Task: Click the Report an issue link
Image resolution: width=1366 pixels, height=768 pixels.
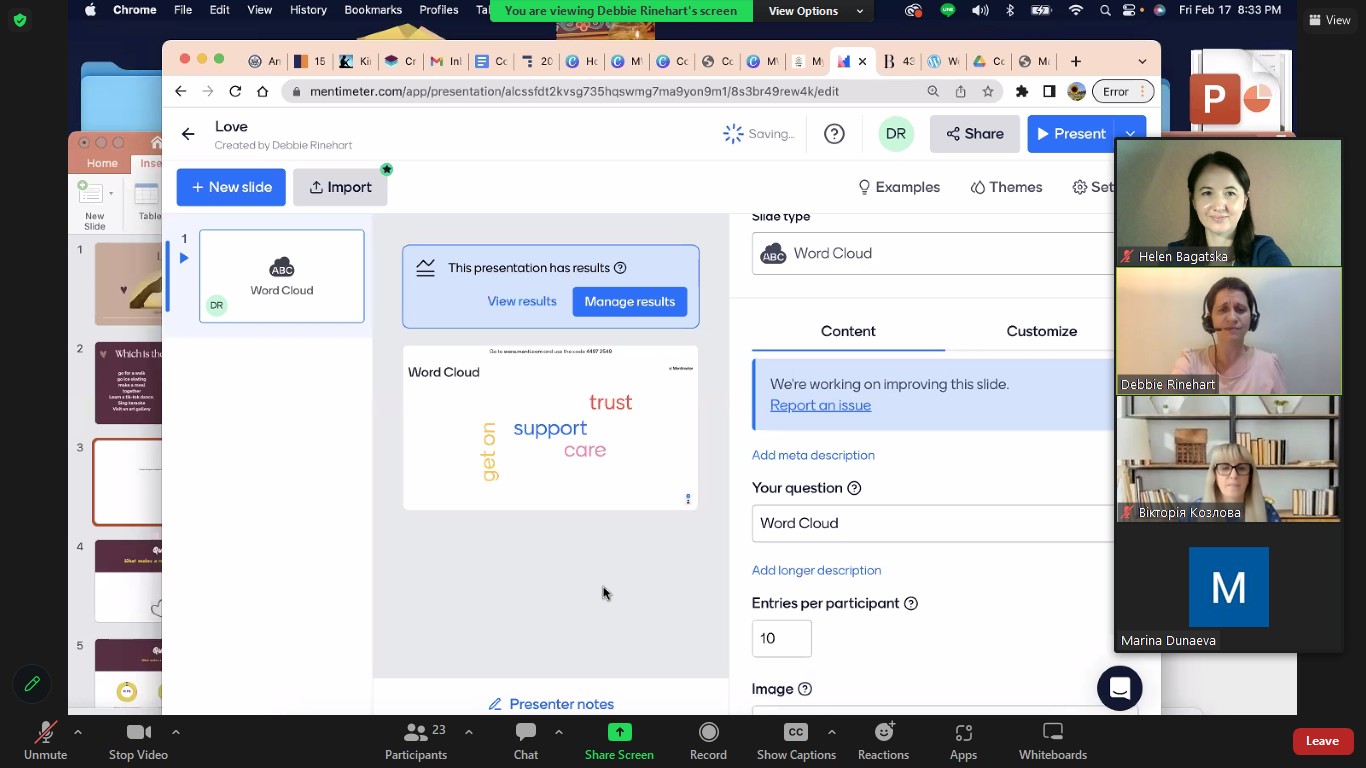Action: [x=820, y=405]
